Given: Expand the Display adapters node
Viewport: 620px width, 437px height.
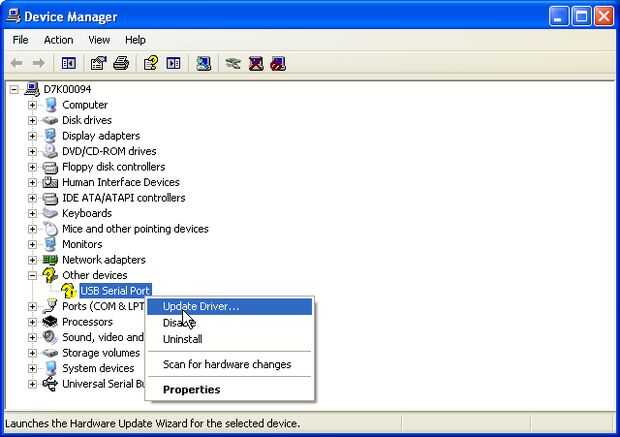Looking at the screenshot, I should click(x=32, y=136).
